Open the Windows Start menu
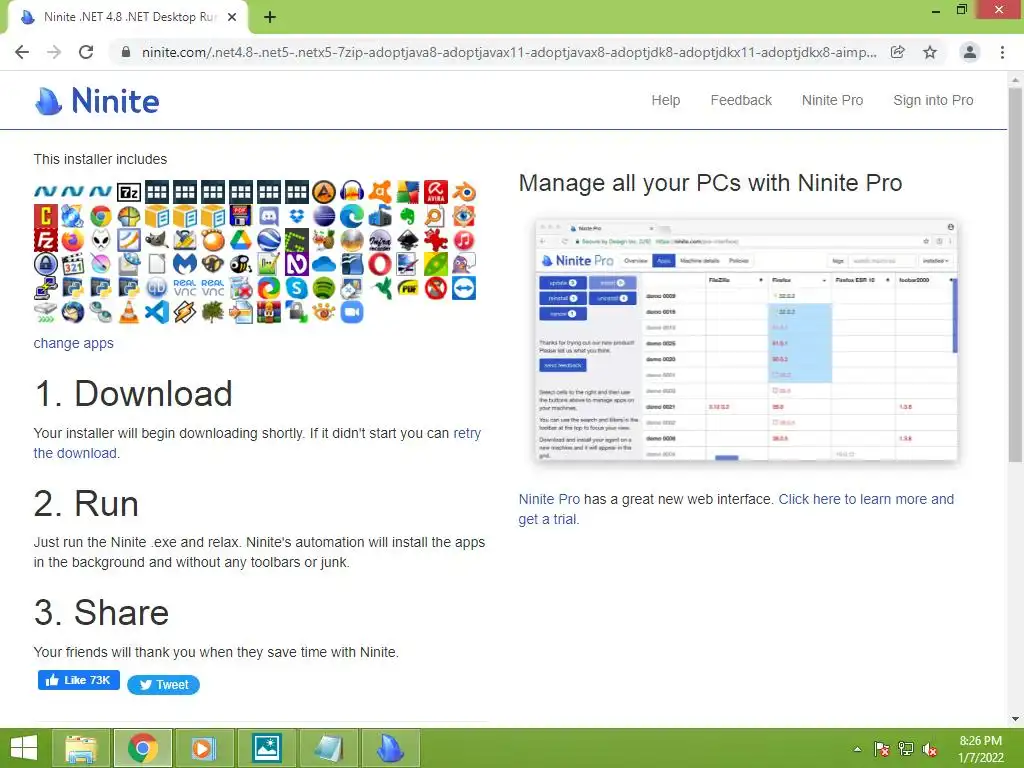 click(24, 748)
